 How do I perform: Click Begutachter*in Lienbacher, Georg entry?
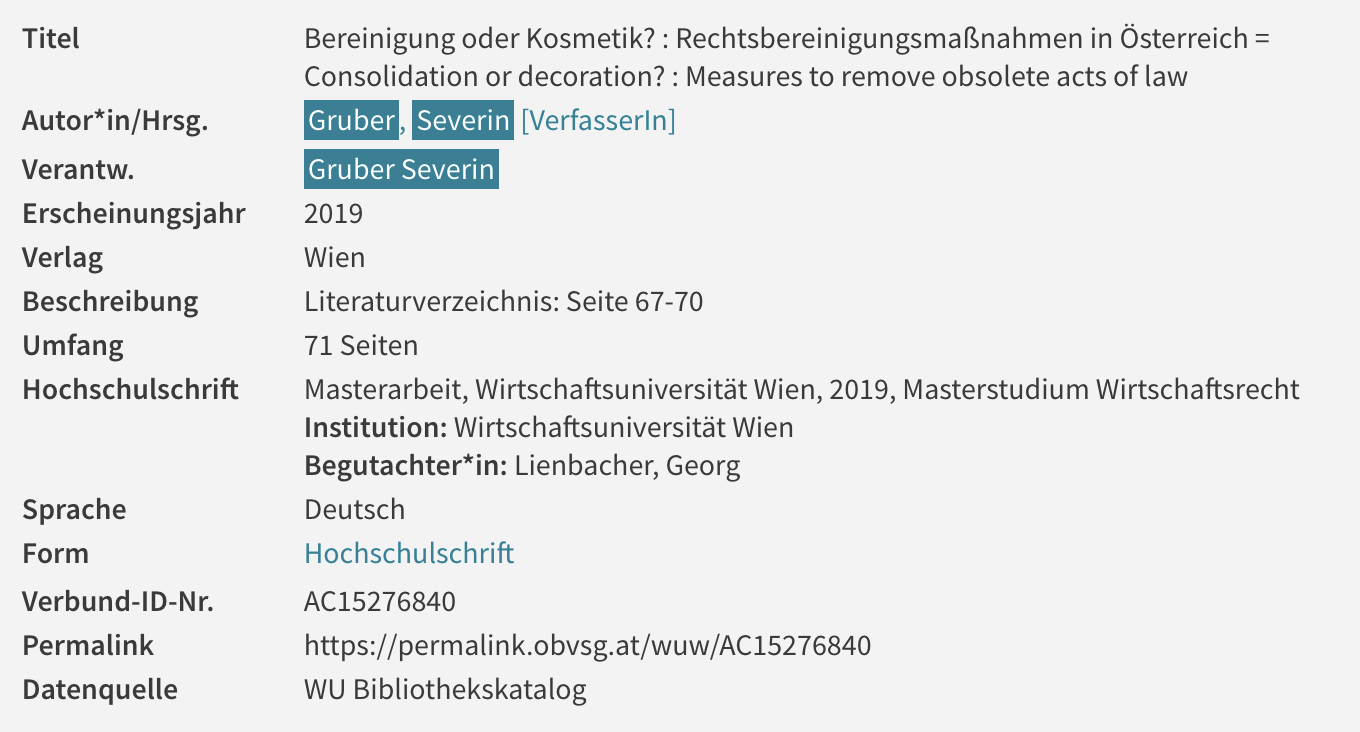[522, 465]
